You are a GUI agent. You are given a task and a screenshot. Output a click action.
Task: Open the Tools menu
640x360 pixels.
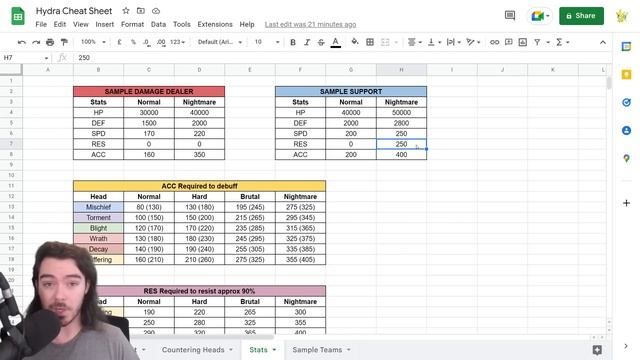tap(182, 24)
